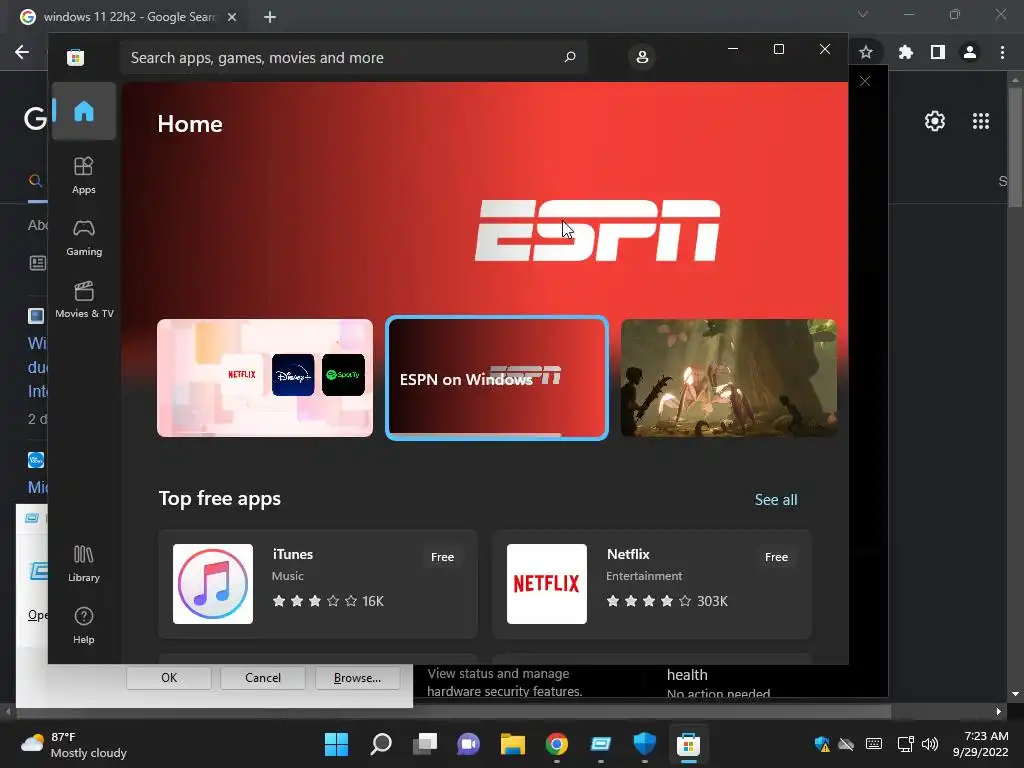Open Google settings gear icon
Screen dimensions: 1024x768
(935, 121)
